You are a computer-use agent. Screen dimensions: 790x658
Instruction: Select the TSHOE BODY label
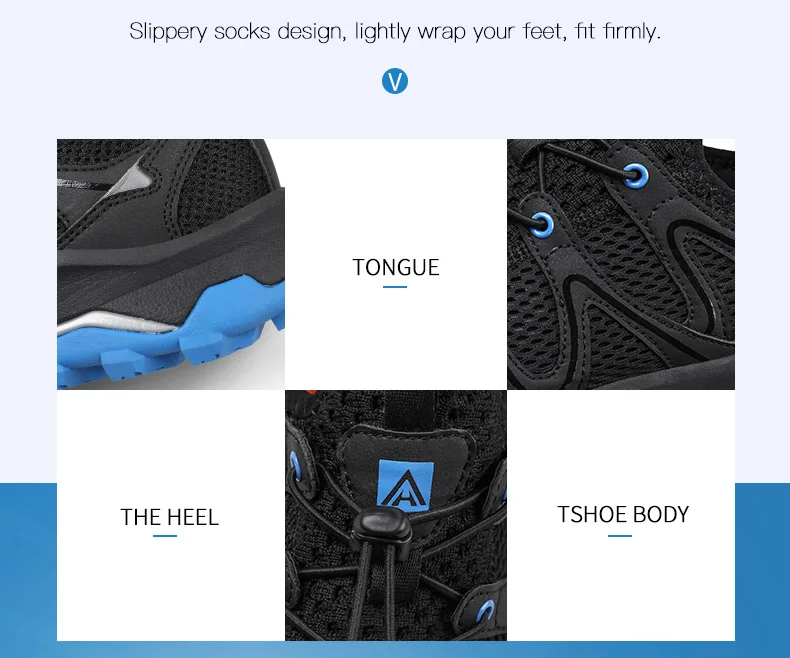coord(623,514)
